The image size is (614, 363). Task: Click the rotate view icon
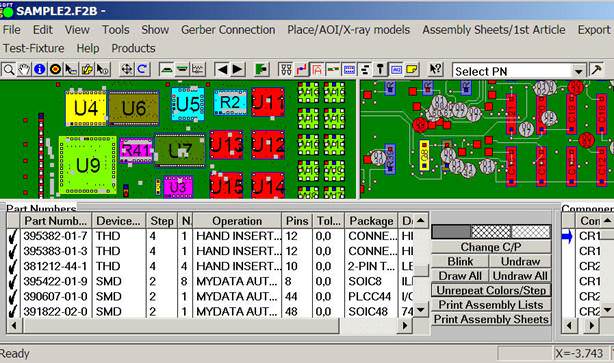point(143,70)
